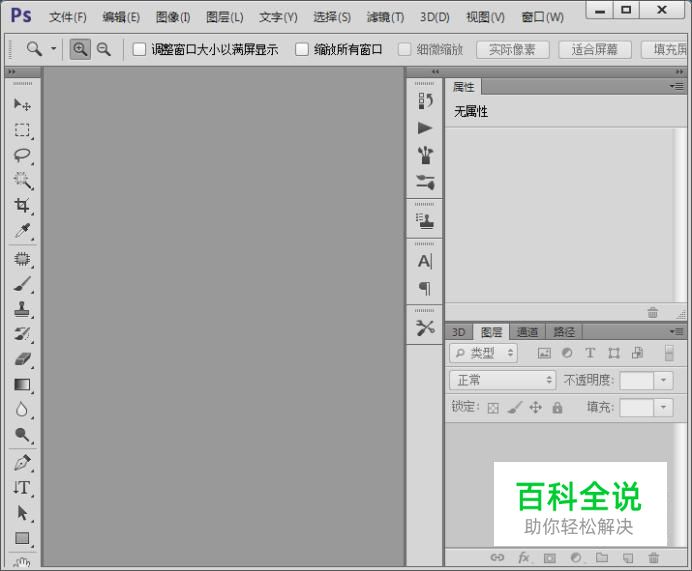Select the Crop tool
The width and height of the screenshot is (692, 571).
22,205
